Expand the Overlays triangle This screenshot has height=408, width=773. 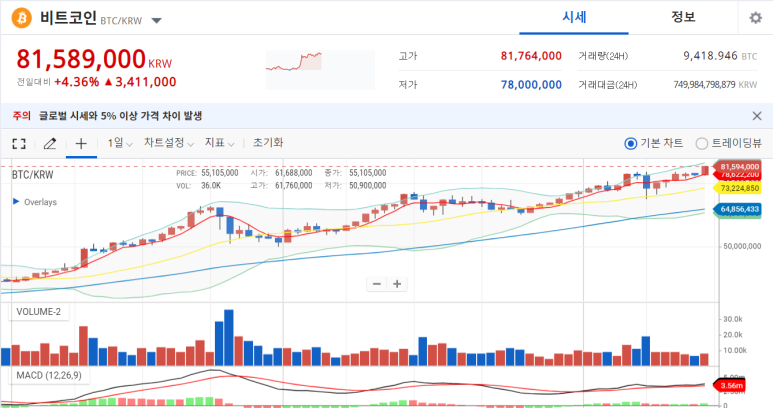click(x=16, y=202)
